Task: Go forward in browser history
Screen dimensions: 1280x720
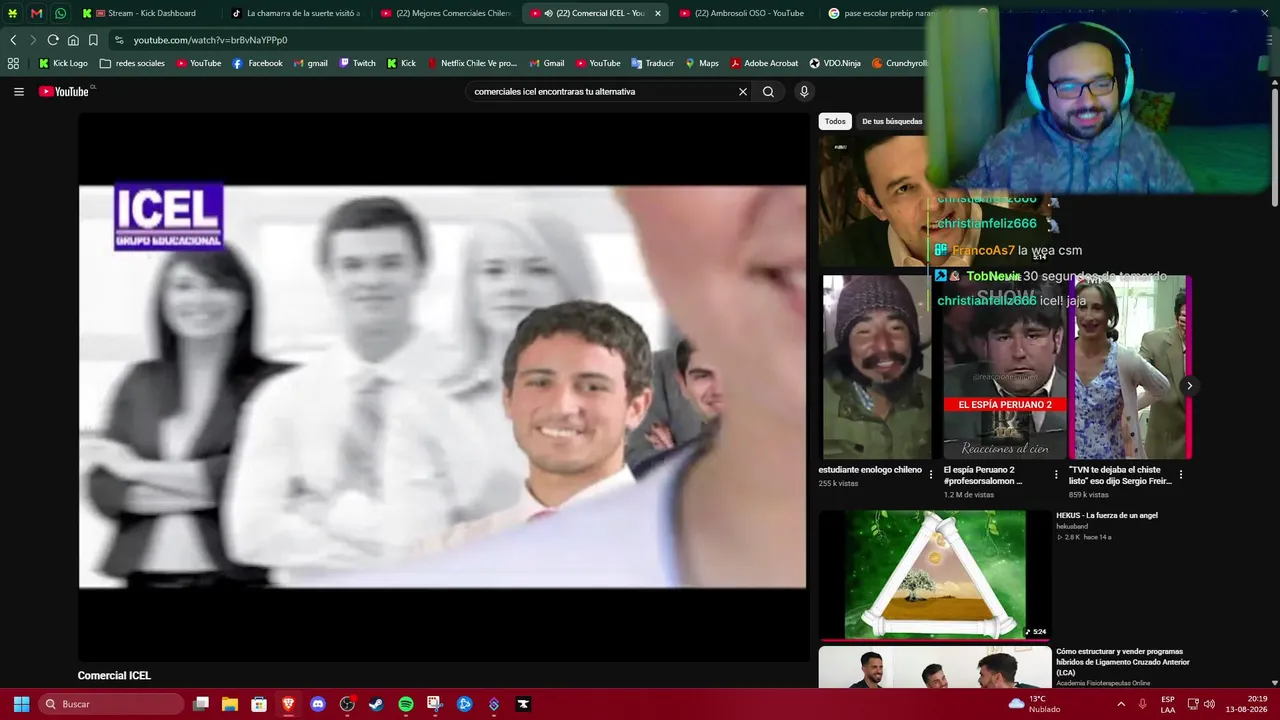Action: point(32,40)
